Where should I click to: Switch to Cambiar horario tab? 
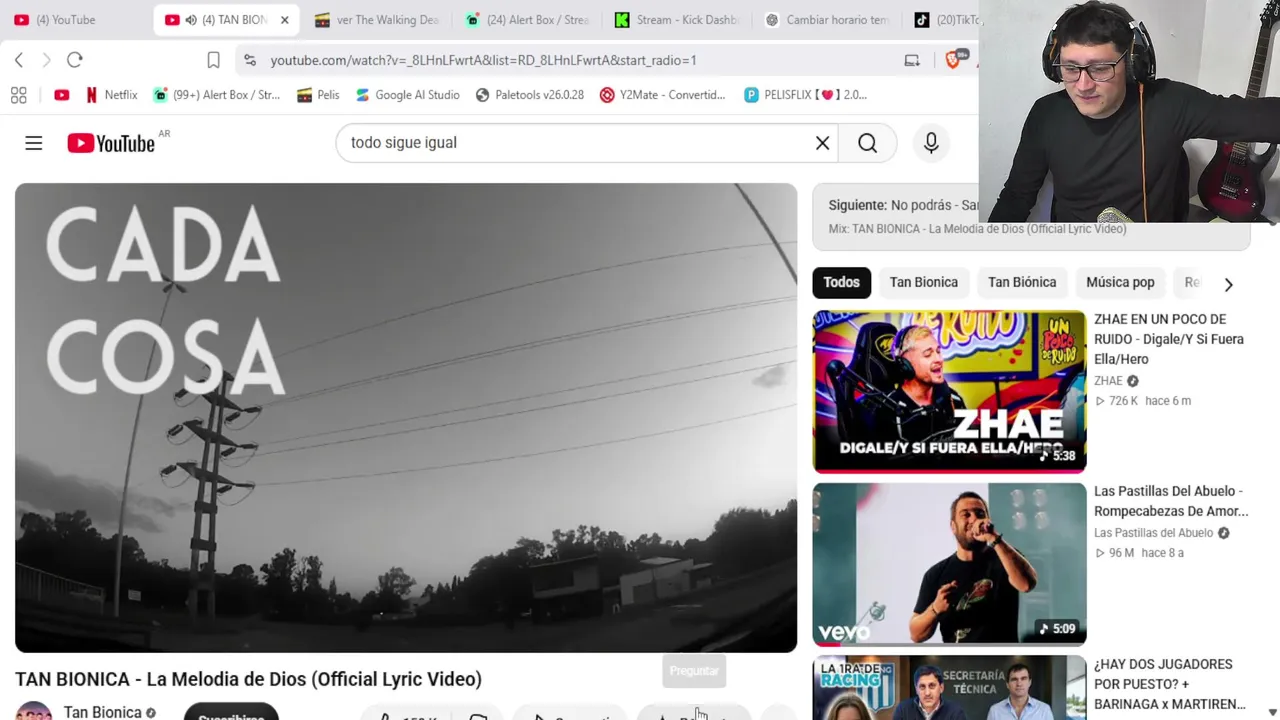pos(826,20)
